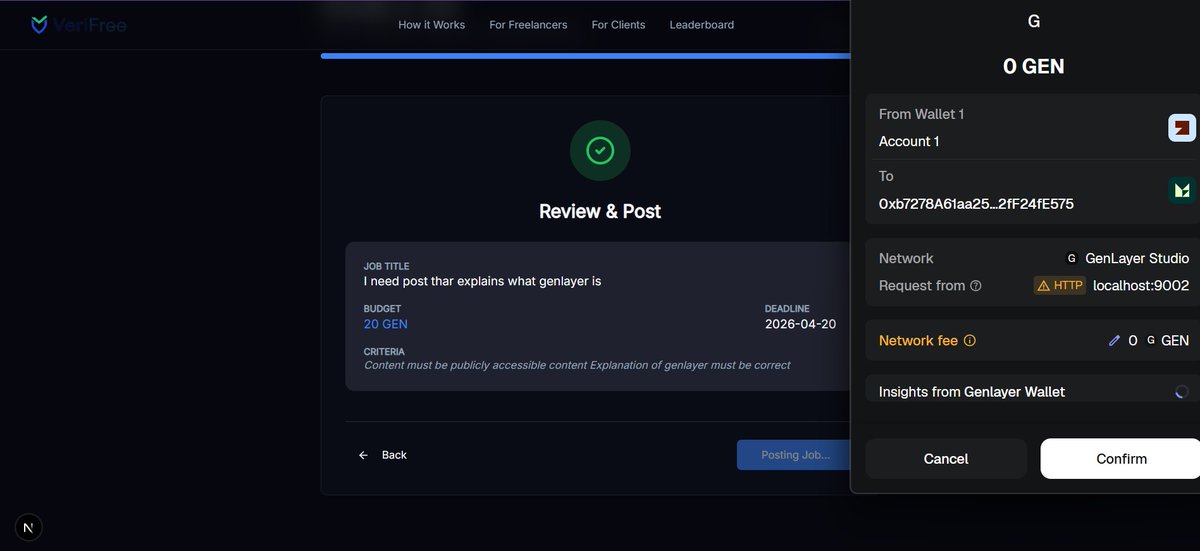Click the criteria description text
1200x551 pixels.
577,365
